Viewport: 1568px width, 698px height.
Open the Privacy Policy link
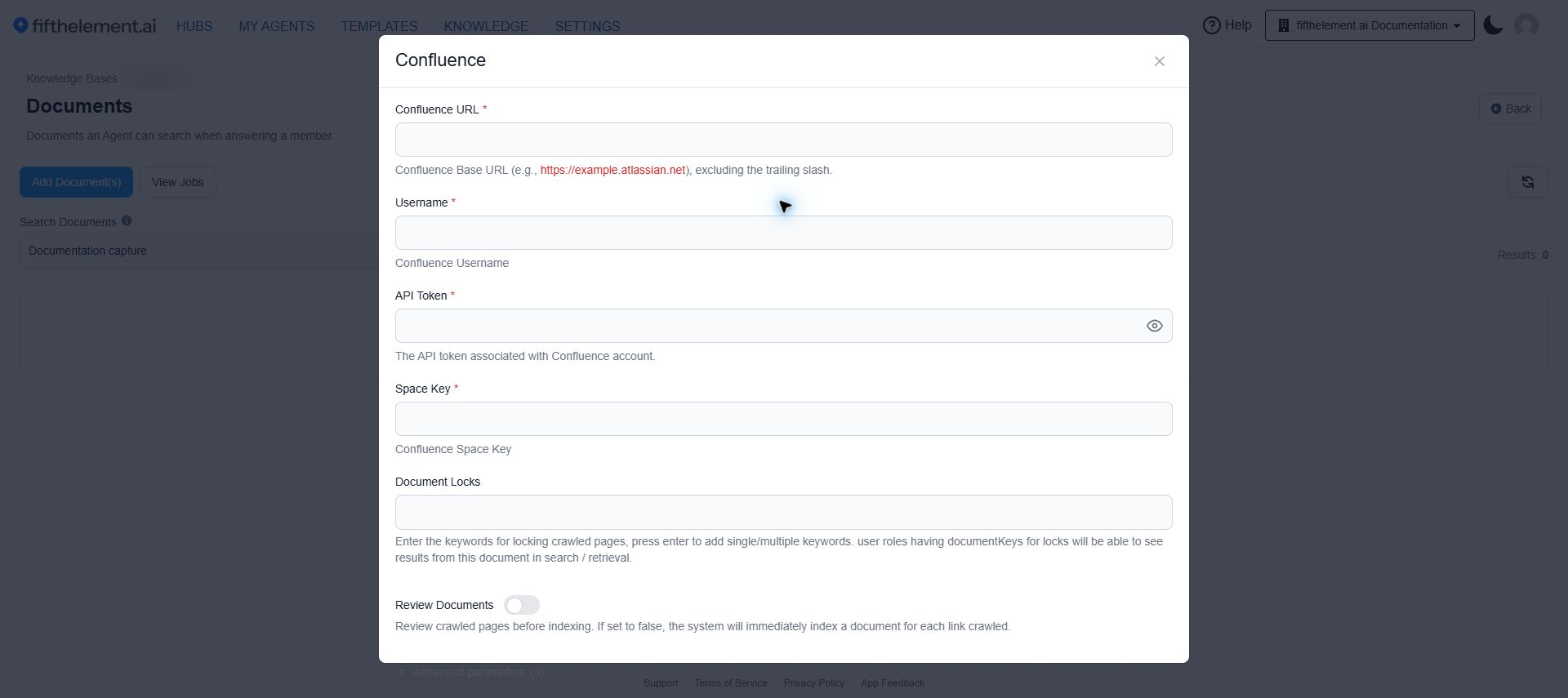point(814,683)
